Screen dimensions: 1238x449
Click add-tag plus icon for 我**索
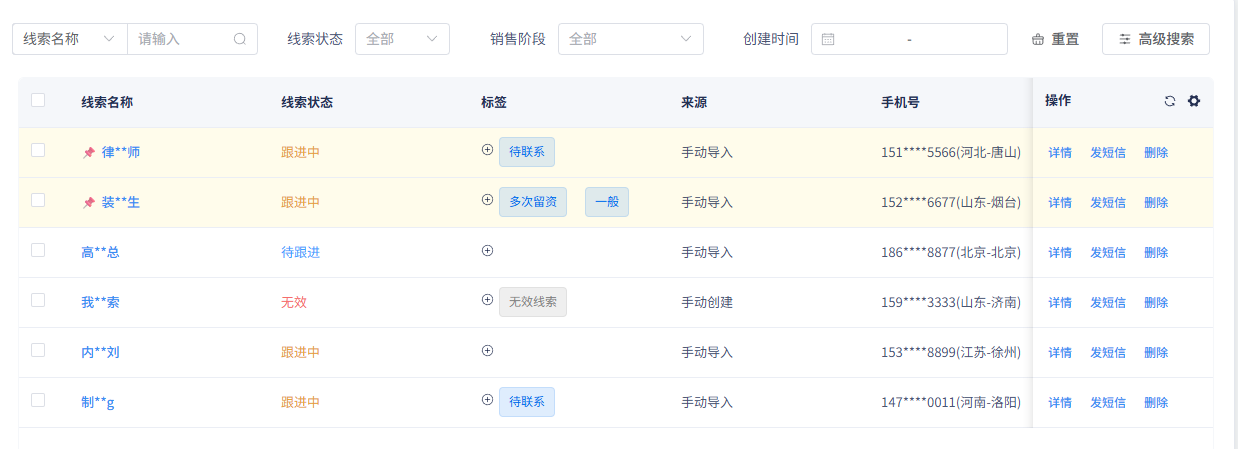[488, 300]
